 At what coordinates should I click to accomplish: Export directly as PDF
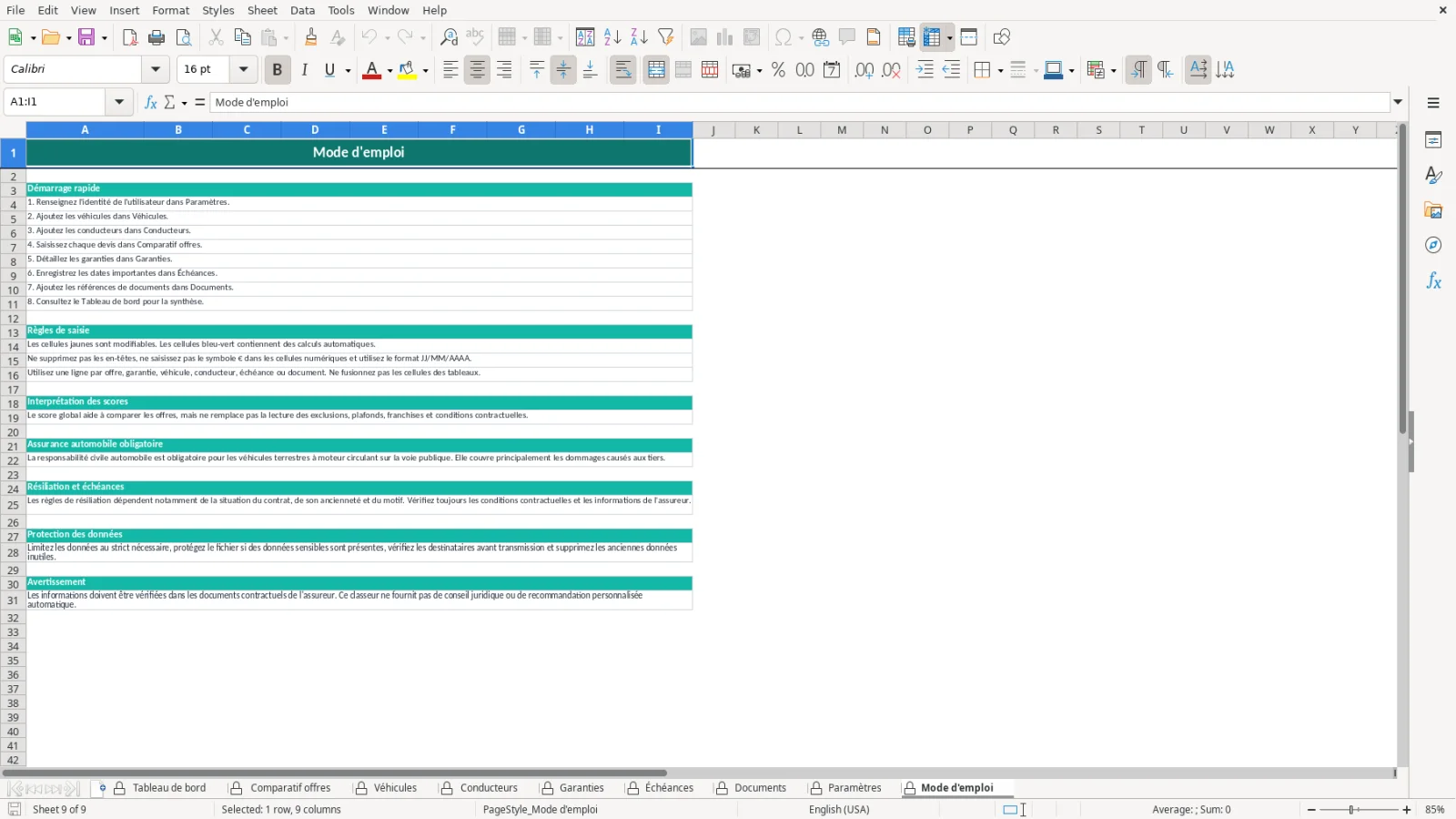[x=130, y=37]
